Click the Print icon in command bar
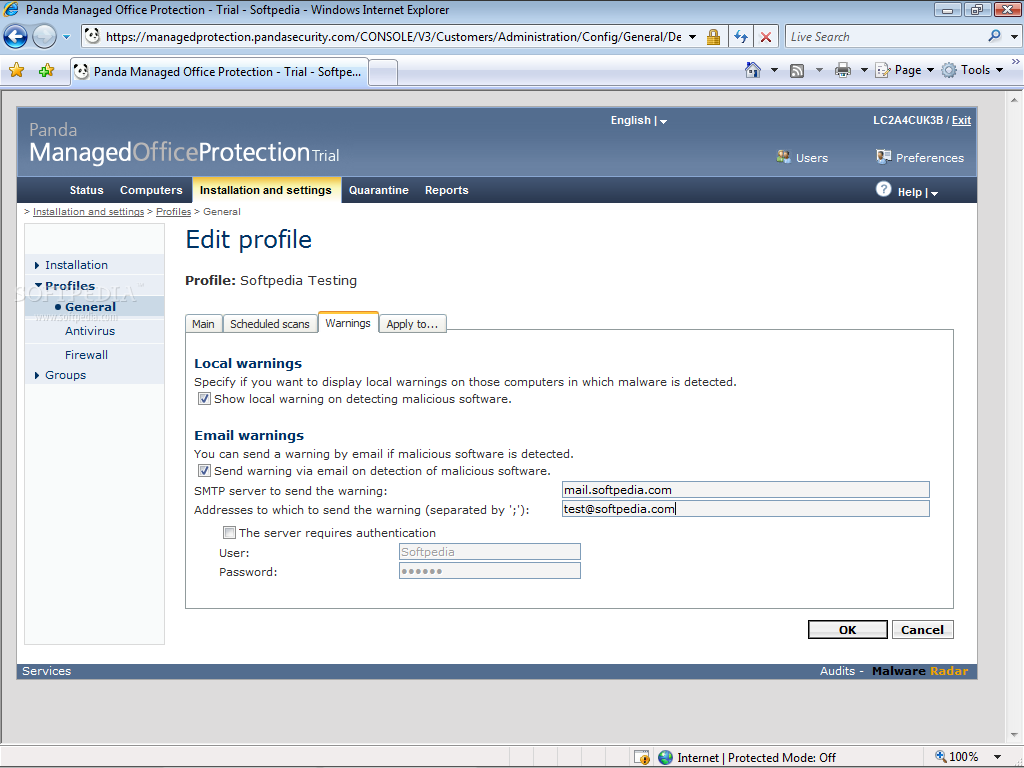1024x768 pixels. click(842, 71)
